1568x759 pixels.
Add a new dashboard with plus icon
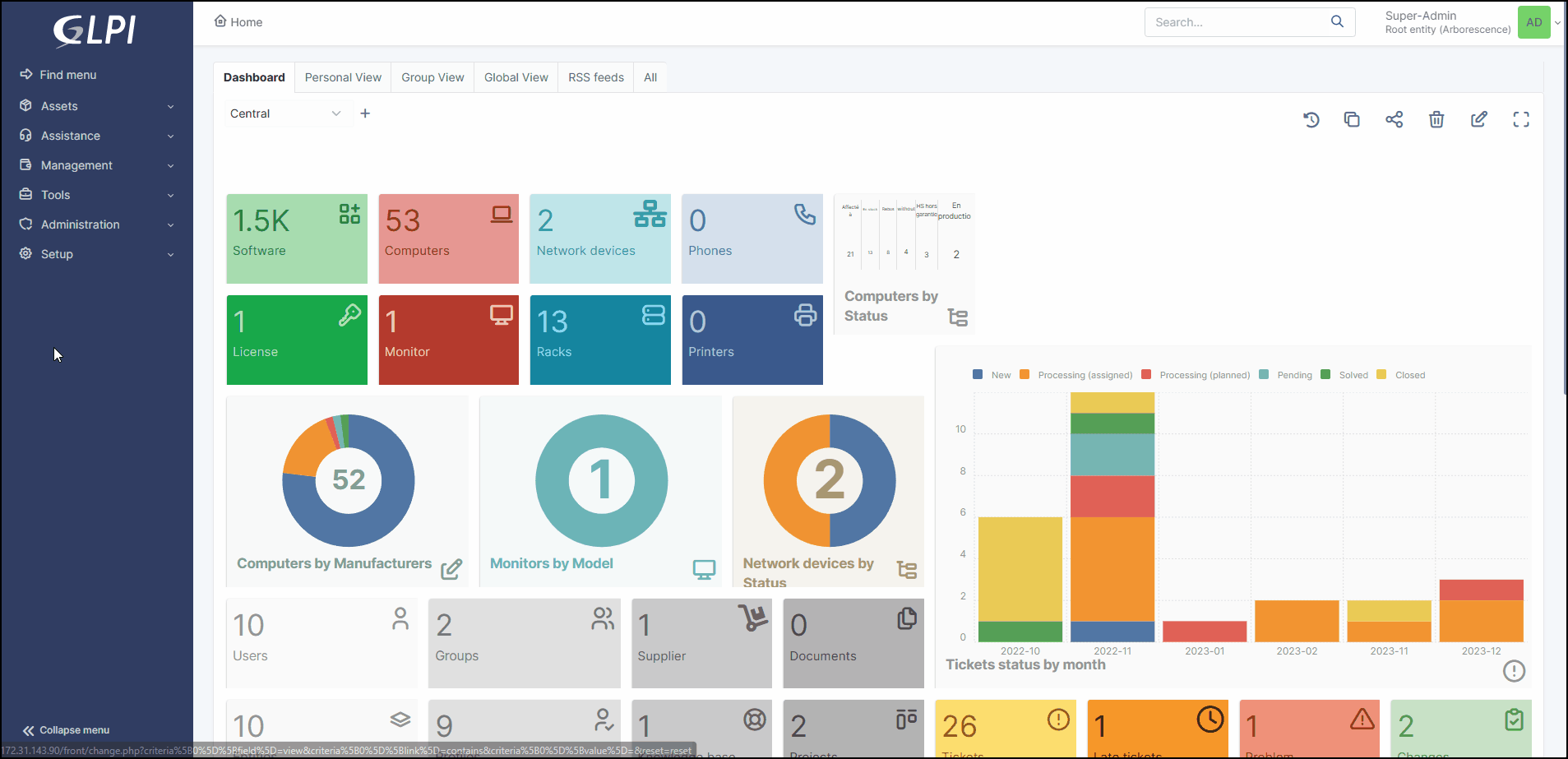[x=365, y=113]
